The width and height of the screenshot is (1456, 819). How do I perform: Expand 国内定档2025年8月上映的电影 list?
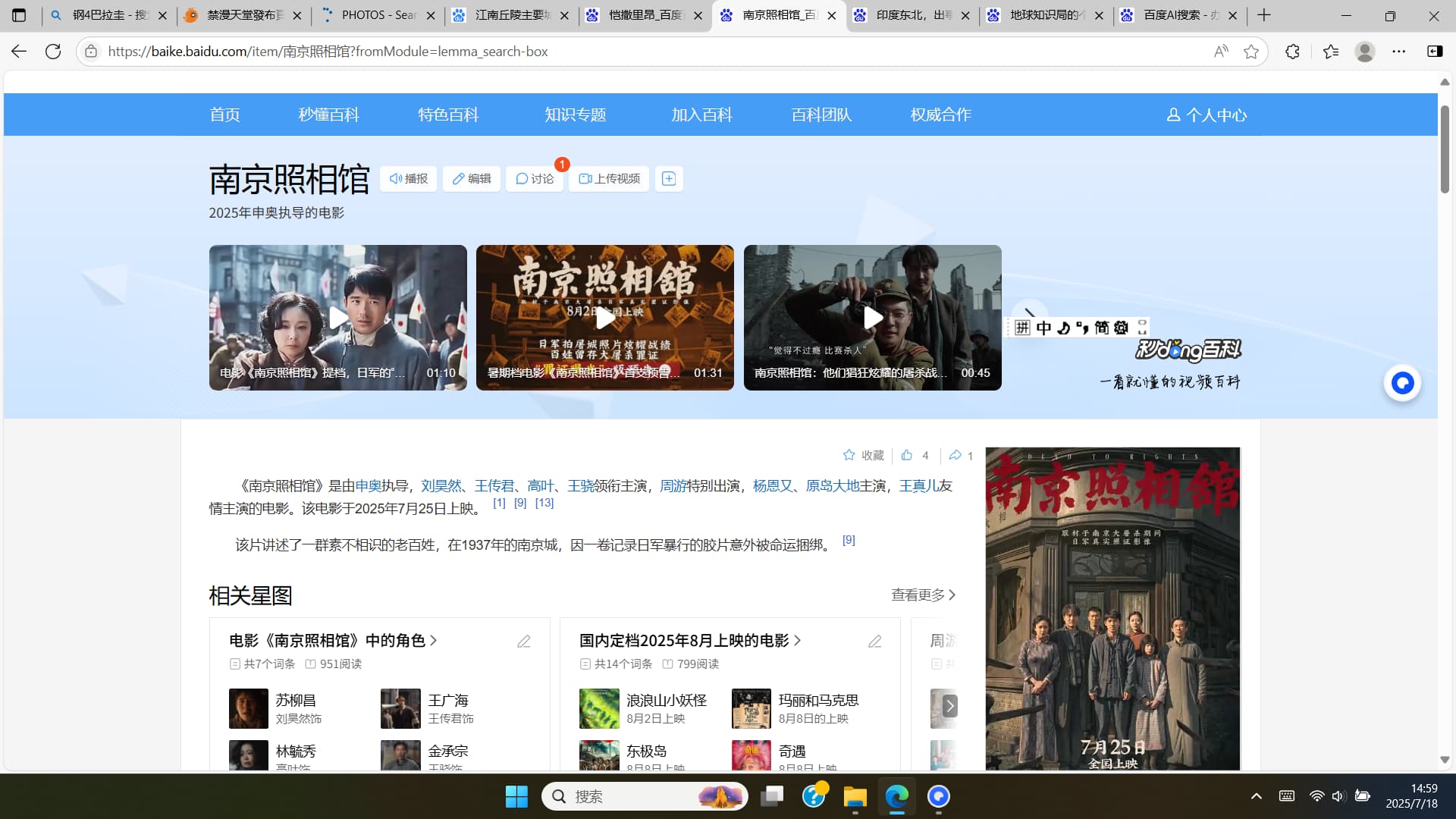pyautogui.click(x=690, y=641)
